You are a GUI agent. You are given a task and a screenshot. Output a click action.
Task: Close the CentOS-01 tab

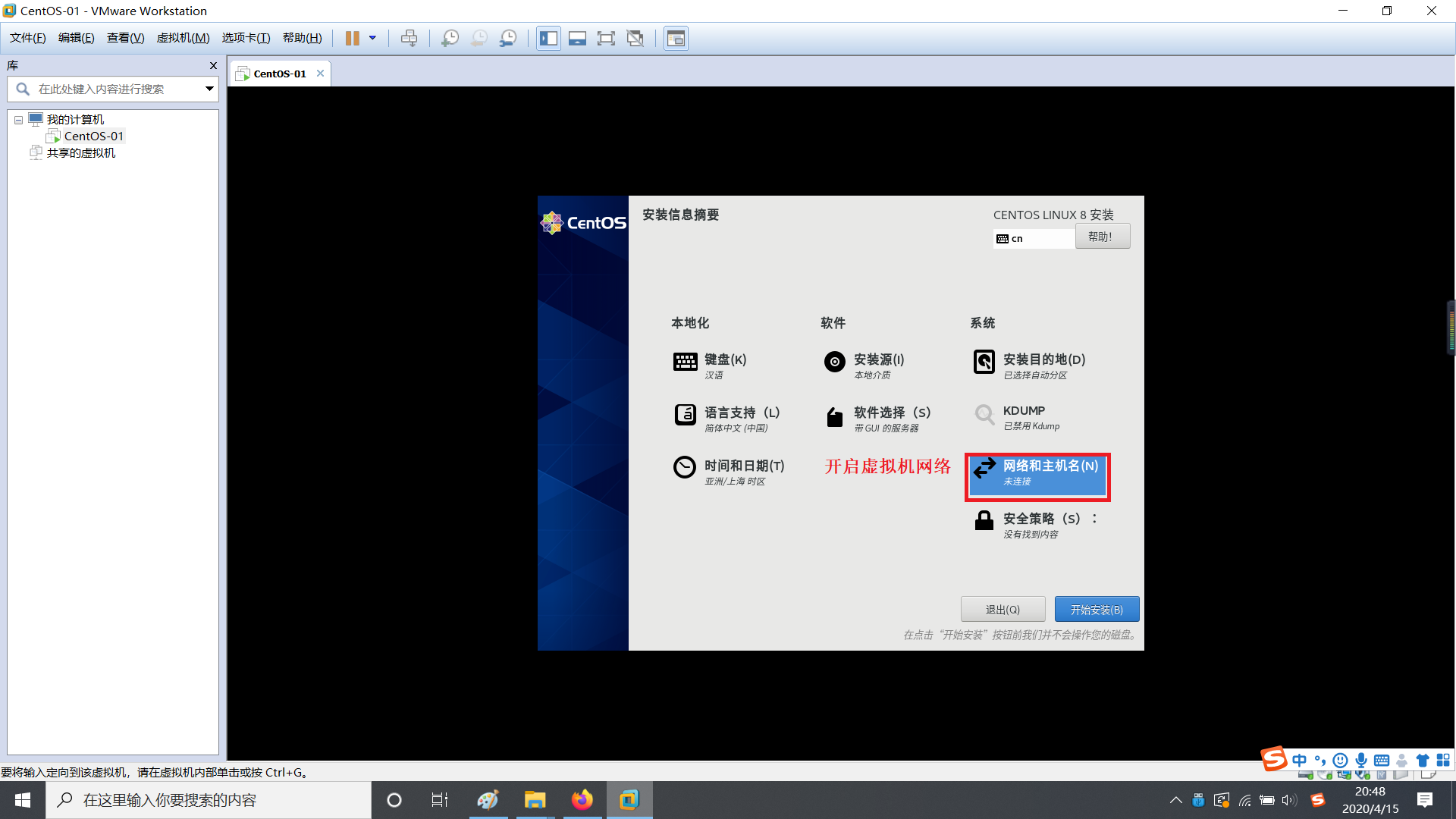[320, 74]
